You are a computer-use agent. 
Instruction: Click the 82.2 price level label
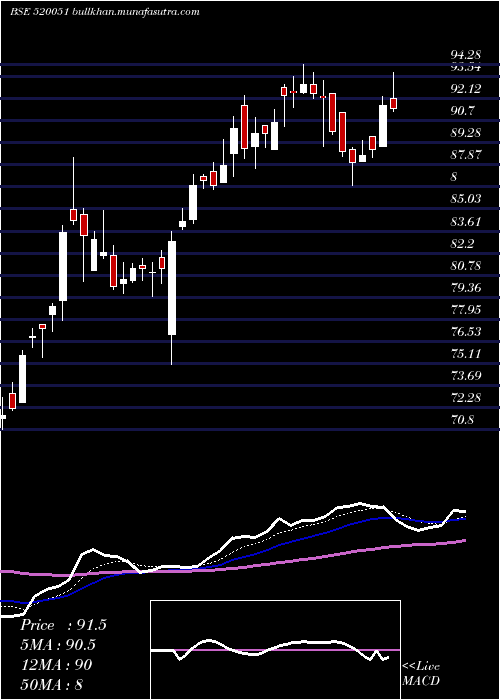point(462,244)
